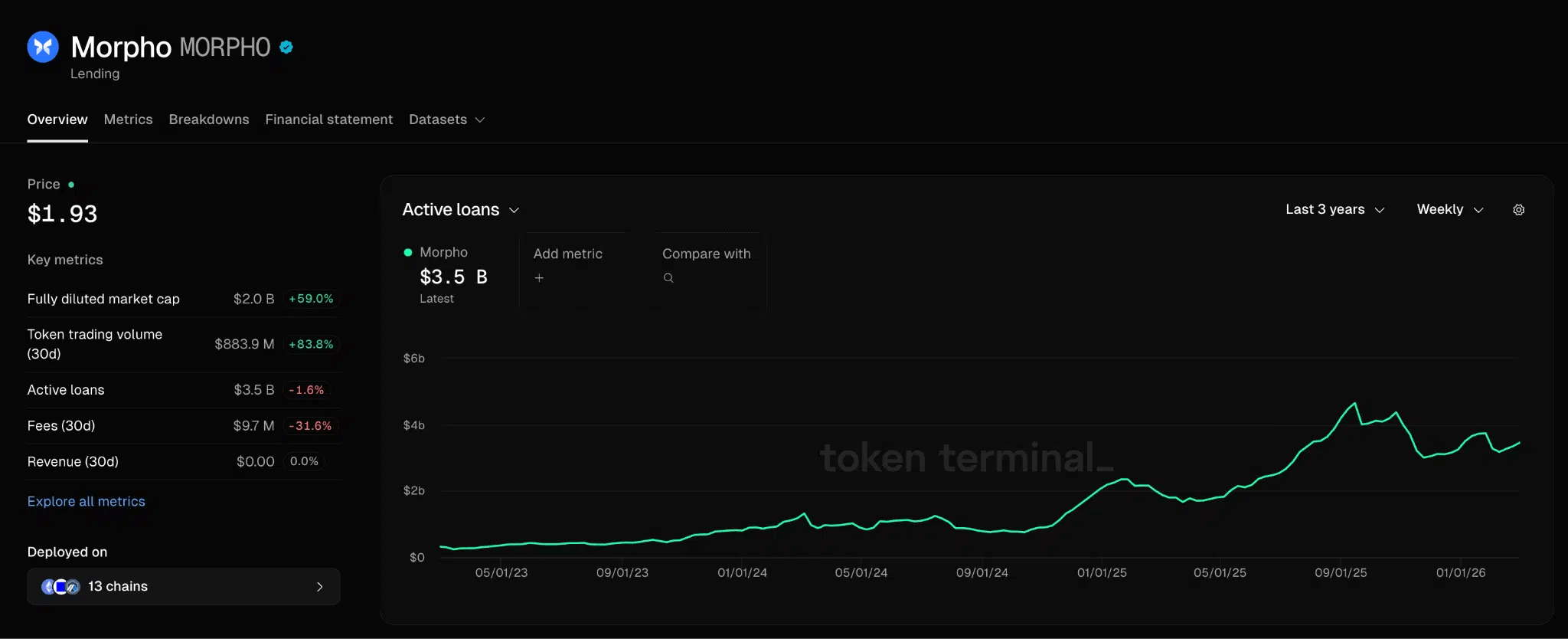This screenshot has width=1568, height=639.
Task: Click the verified badge next to MORPHO
Action: (x=286, y=48)
